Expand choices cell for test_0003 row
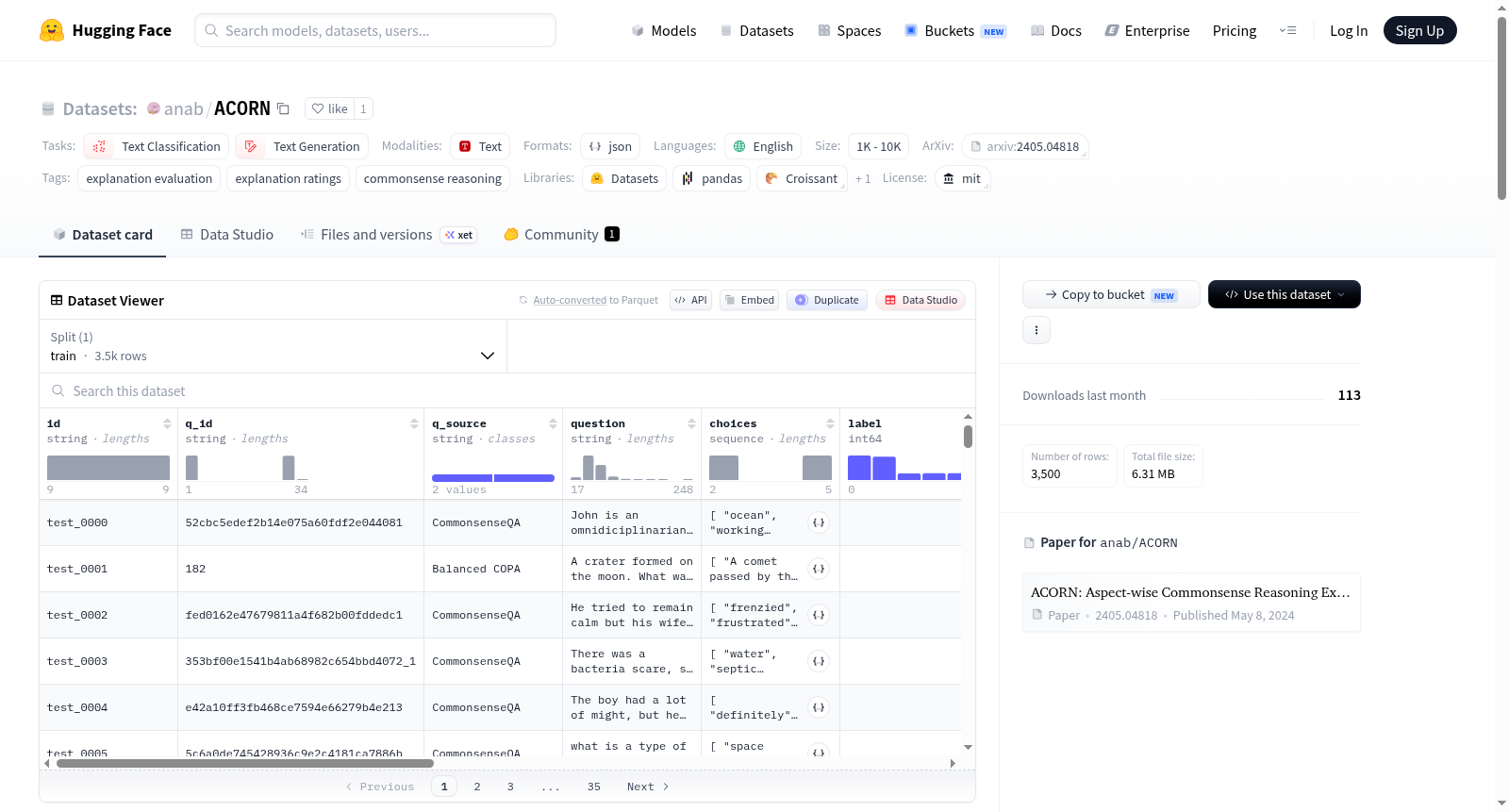Image resolution: width=1509 pixels, height=812 pixels. [819, 661]
